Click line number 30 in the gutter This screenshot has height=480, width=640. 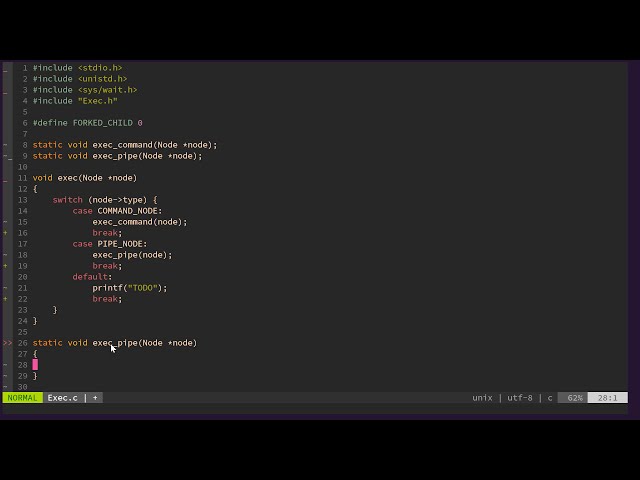[22, 387]
